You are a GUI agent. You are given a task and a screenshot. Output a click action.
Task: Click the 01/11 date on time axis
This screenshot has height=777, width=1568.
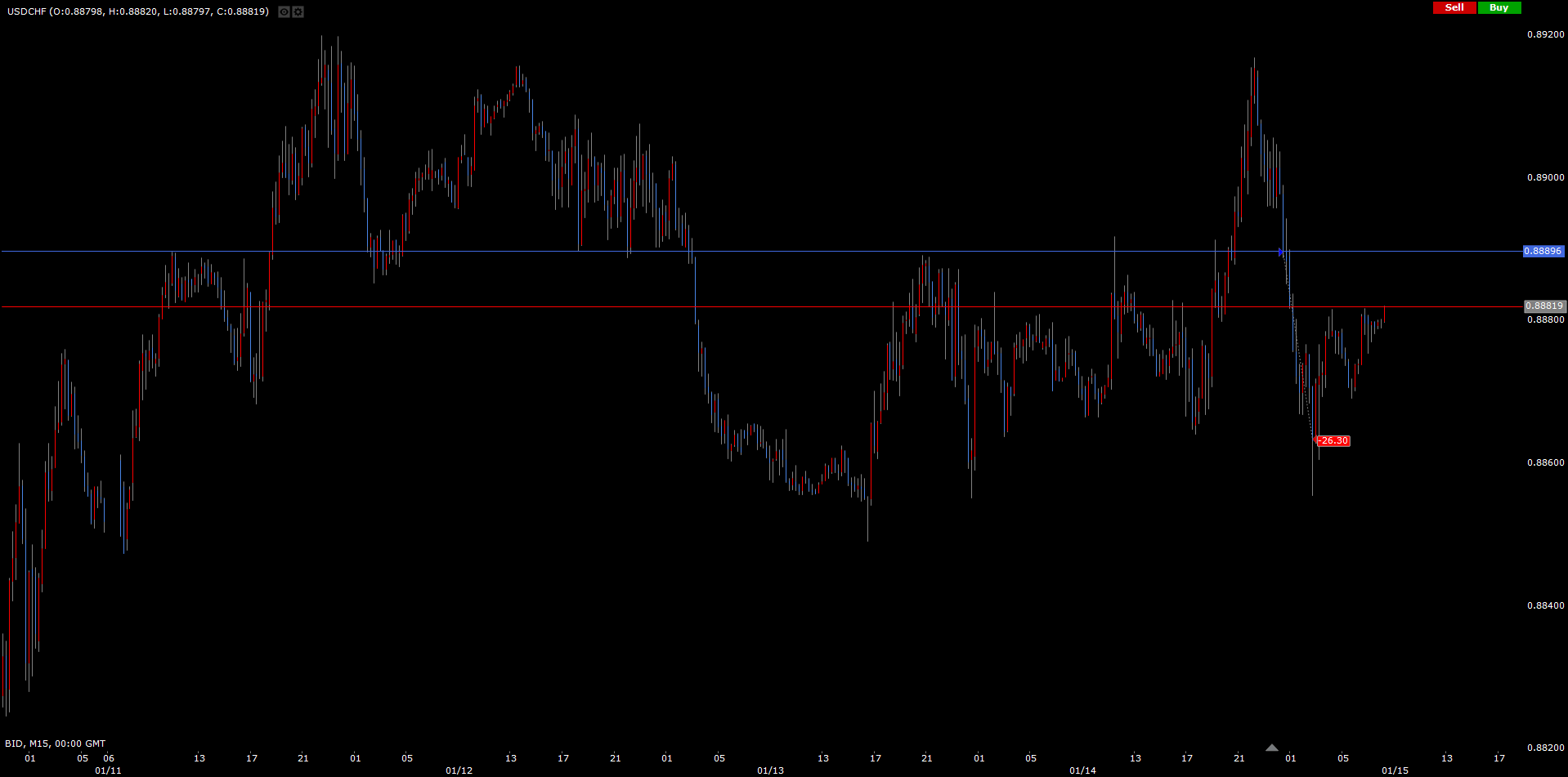[x=108, y=770]
